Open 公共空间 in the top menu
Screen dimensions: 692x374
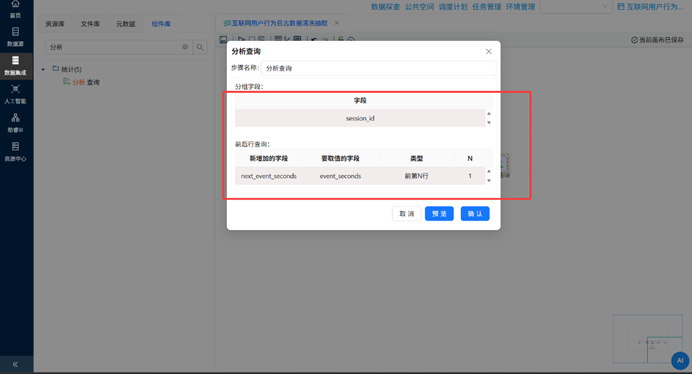pos(419,7)
